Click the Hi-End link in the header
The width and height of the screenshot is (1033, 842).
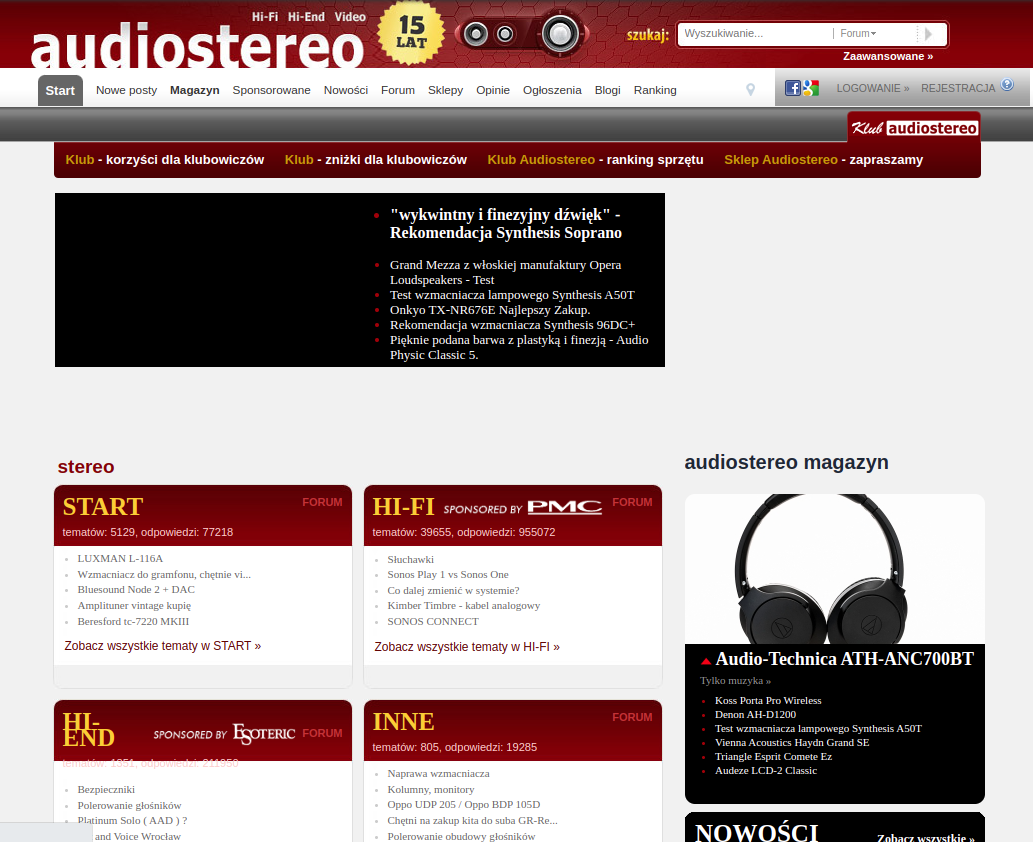tap(306, 17)
